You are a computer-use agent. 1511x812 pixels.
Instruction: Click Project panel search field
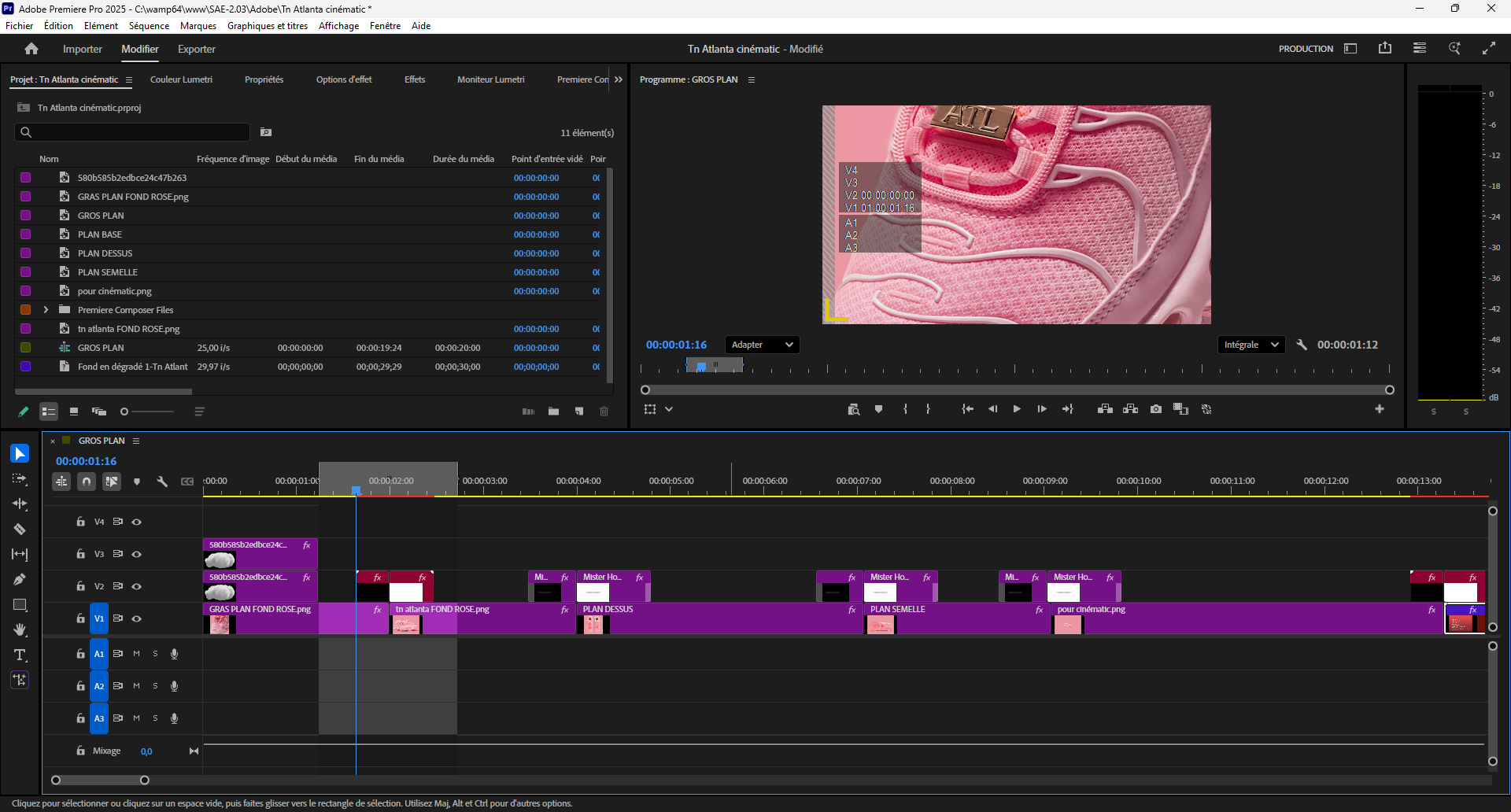point(132,132)
